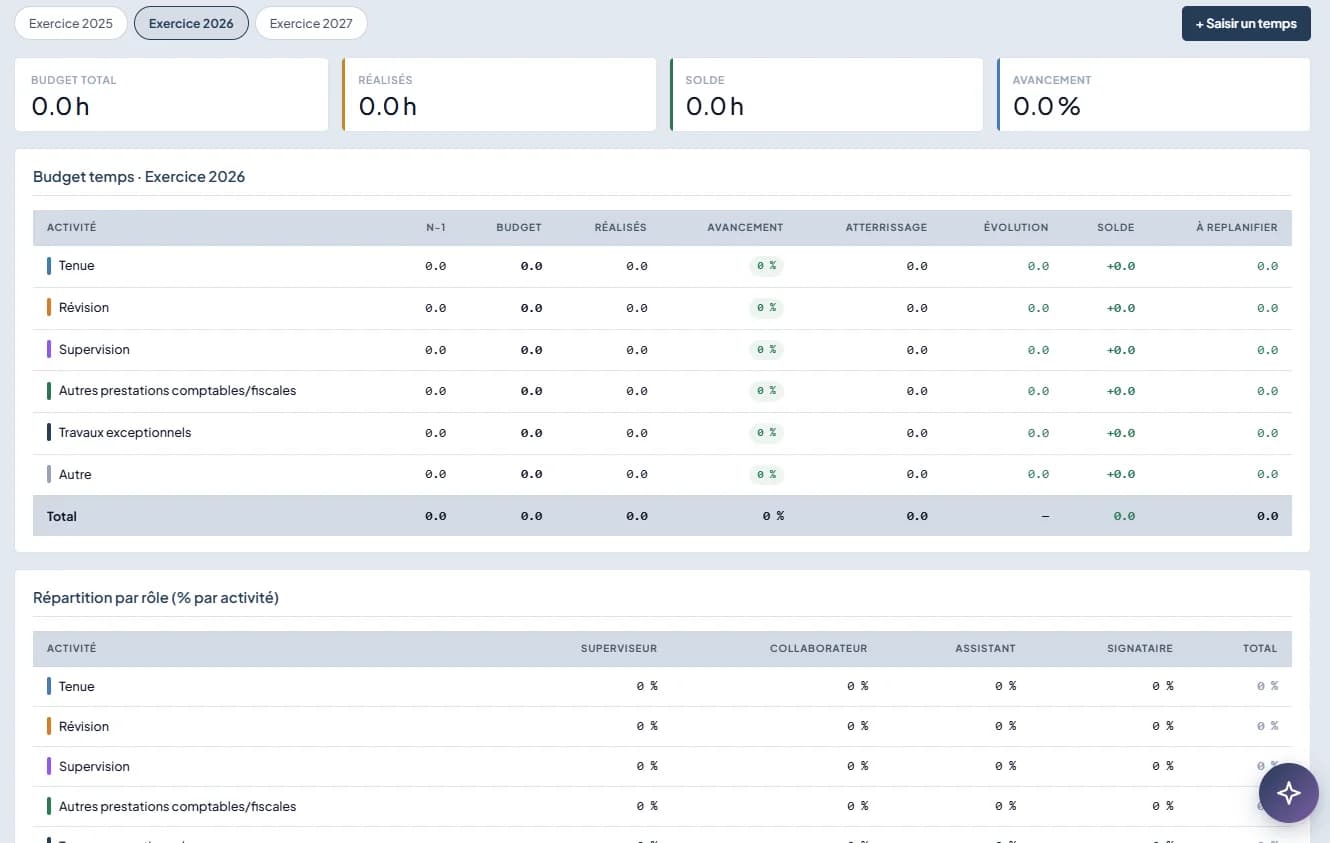1330x843 pixels.
Task: Select Révision row in Répartition par rôle
Action: click(662, 726)
